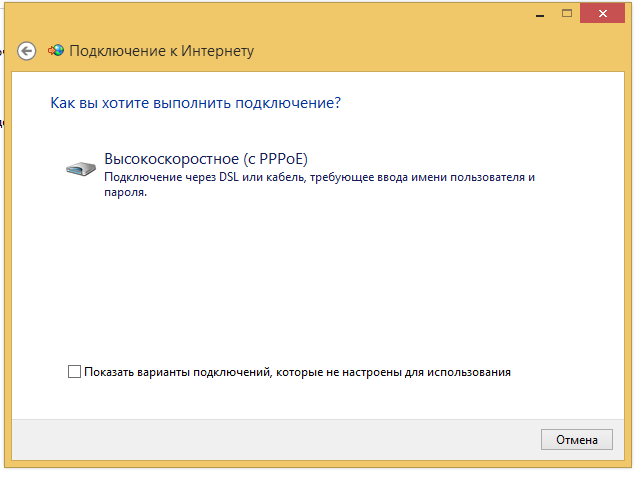Minimize the connection wizard window

pyautogui.click(x=540, y=14)
